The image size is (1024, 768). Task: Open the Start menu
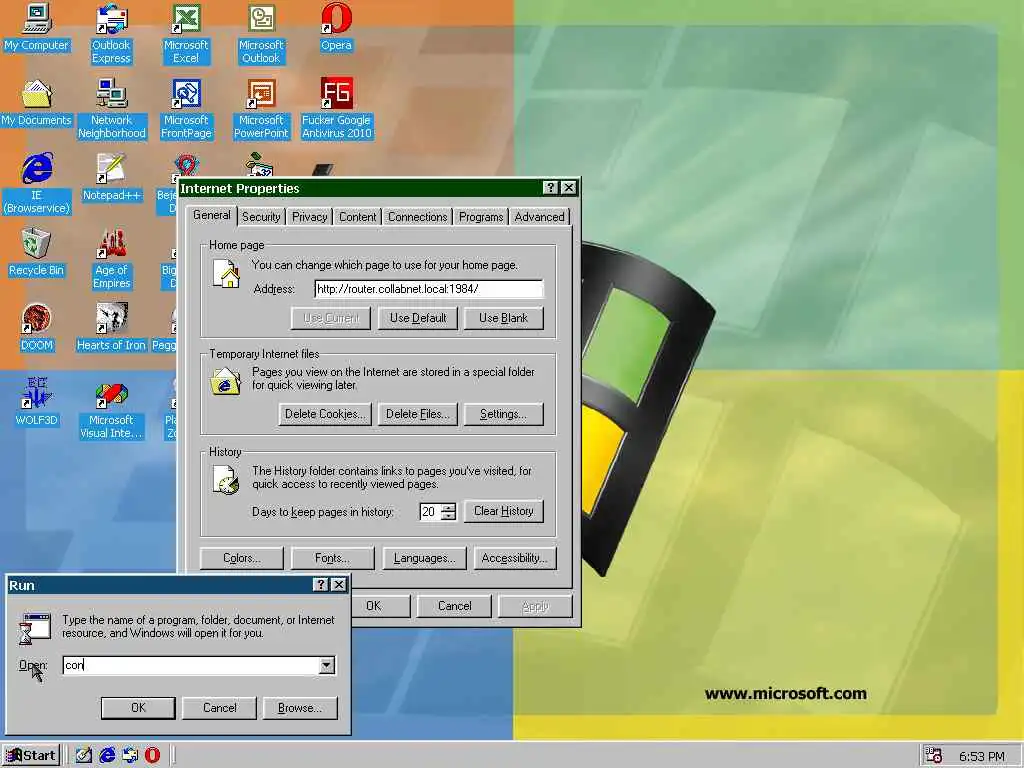tap(31, 756)
